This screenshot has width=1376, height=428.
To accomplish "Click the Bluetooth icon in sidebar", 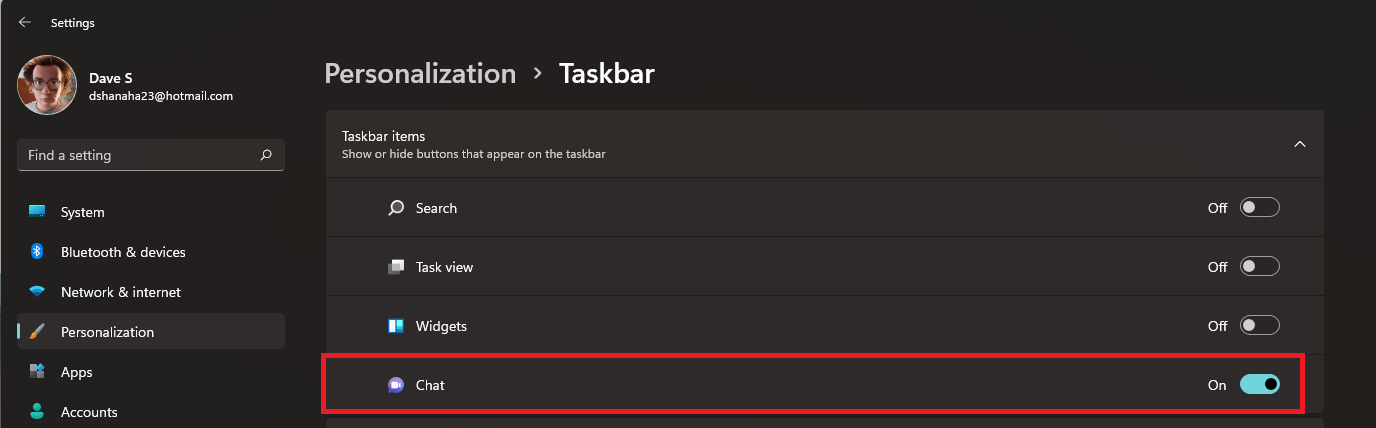I will [x=37, y=252].
